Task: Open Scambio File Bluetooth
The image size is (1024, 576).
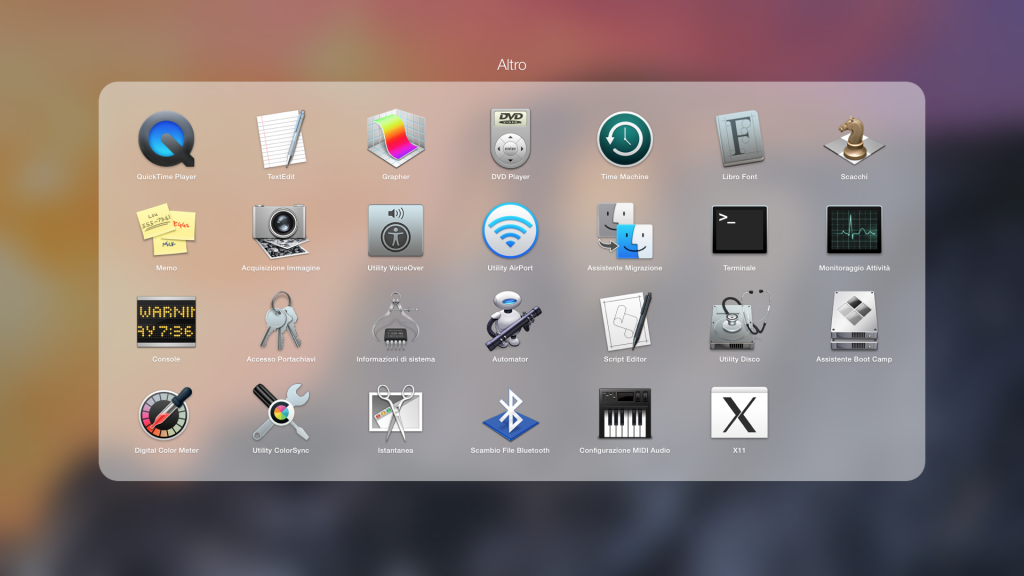Action: (x=510, y=414)
